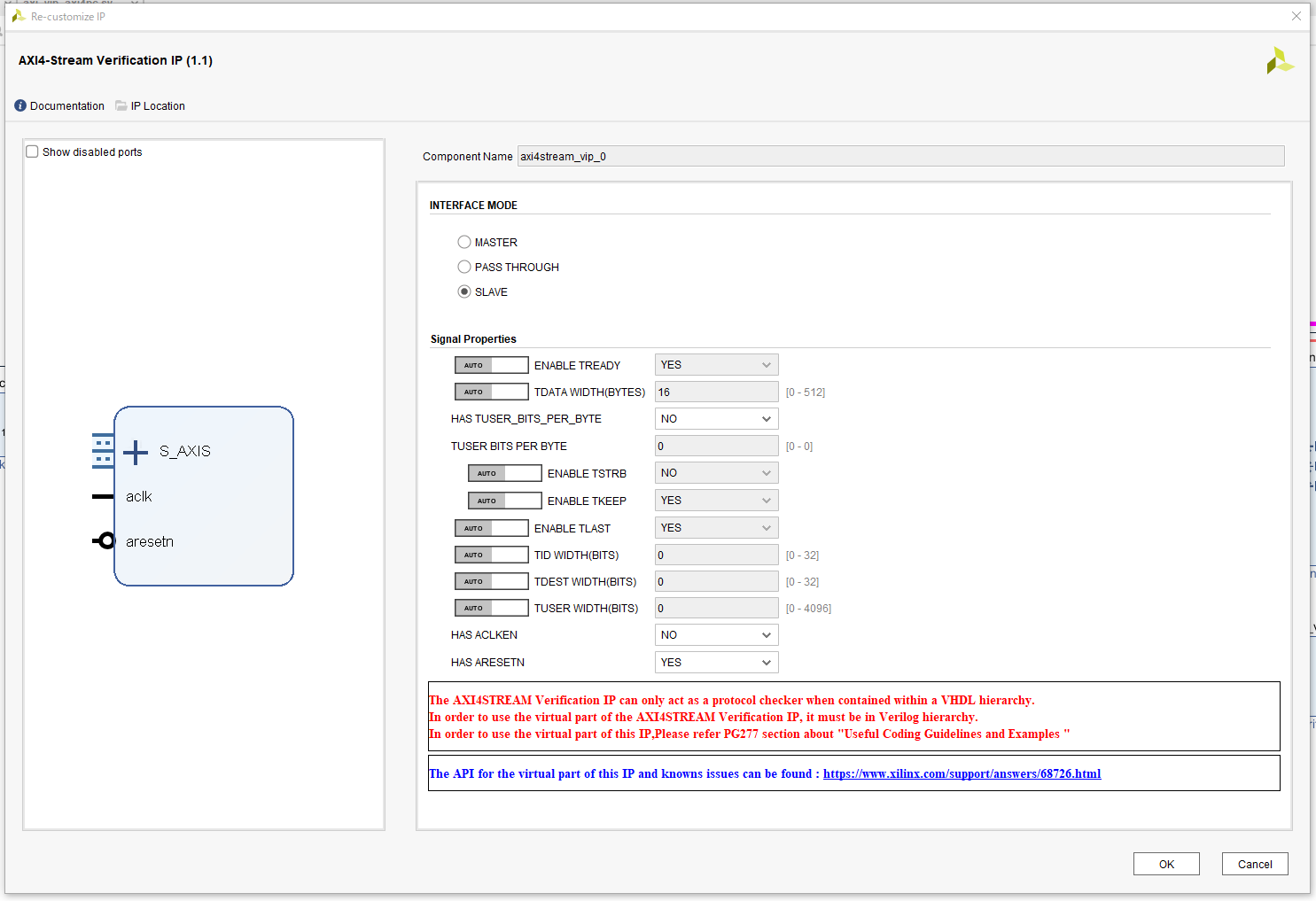Open the HAS ACLKEN dropdown
The width and height of the screenshot is (1316, 901).
coord(716,634)
